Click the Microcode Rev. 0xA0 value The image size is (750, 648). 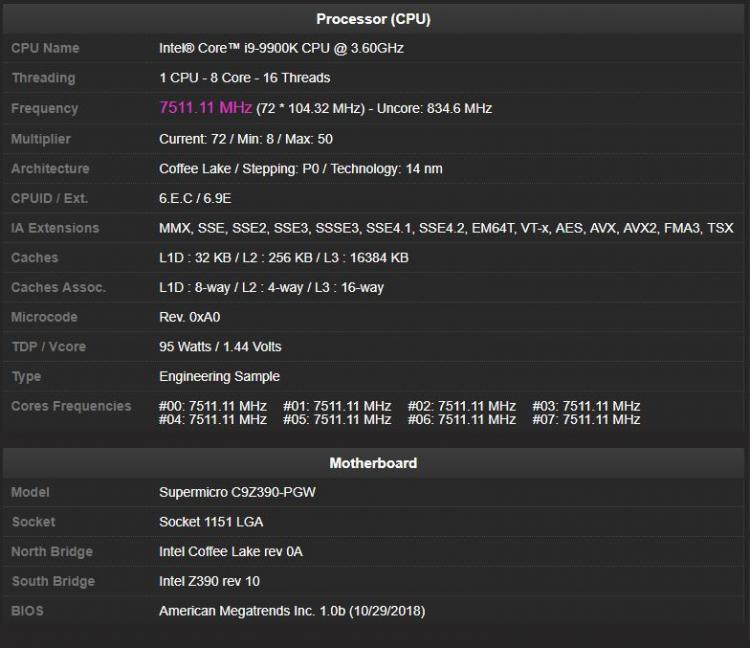(x=189, y=317)
